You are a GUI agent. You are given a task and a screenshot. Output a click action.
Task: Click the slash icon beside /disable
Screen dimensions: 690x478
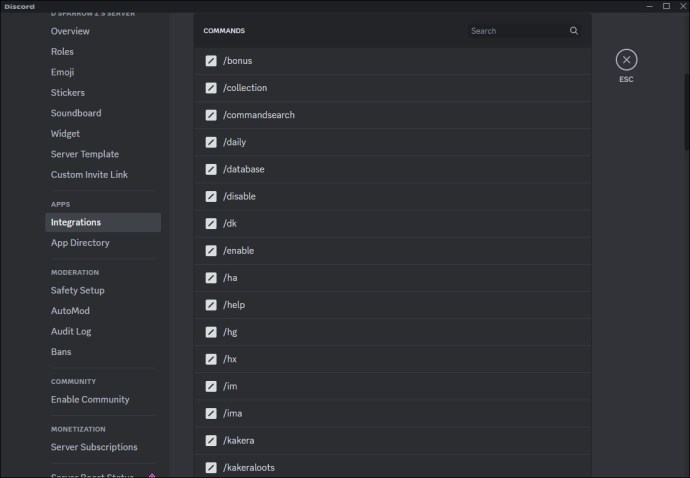pos(211,196)
